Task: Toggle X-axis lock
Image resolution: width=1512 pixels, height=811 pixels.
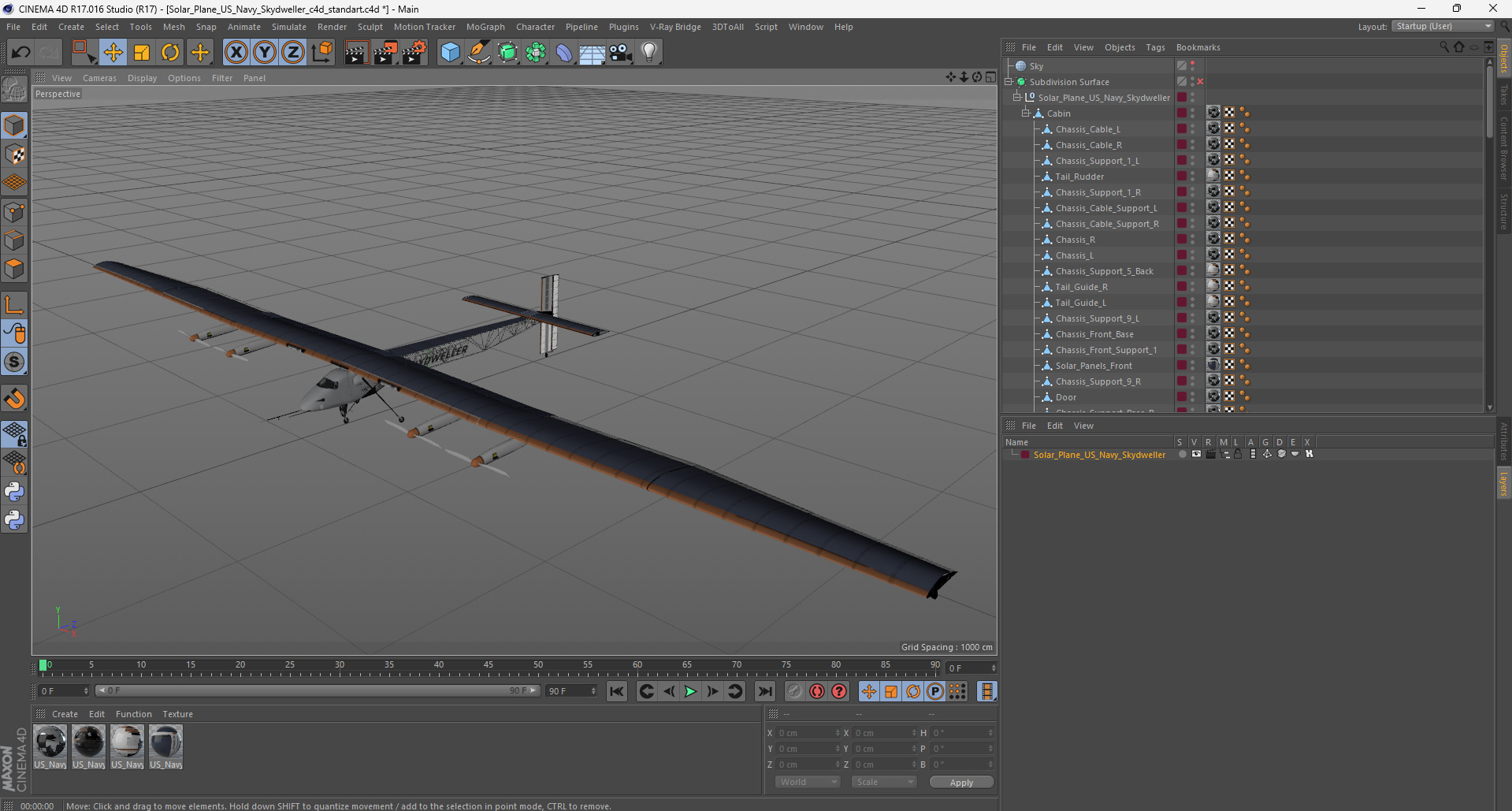Action: click(236, 53)
